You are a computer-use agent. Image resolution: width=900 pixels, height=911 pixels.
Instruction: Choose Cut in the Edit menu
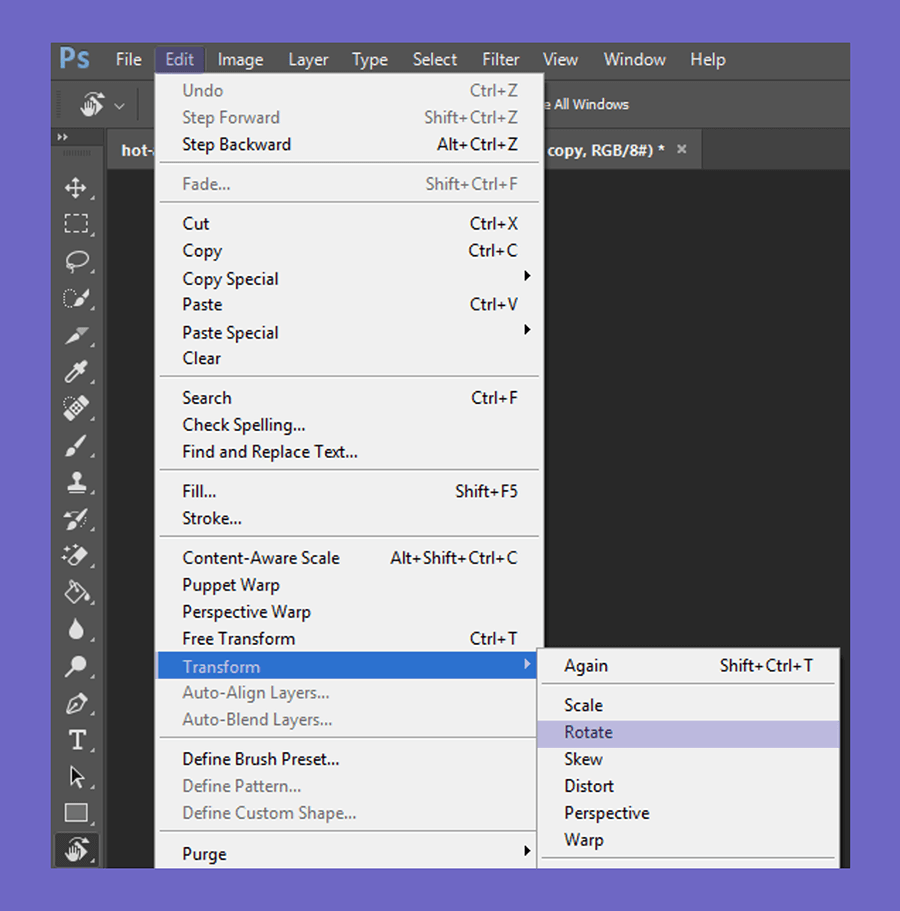(349, 224)
